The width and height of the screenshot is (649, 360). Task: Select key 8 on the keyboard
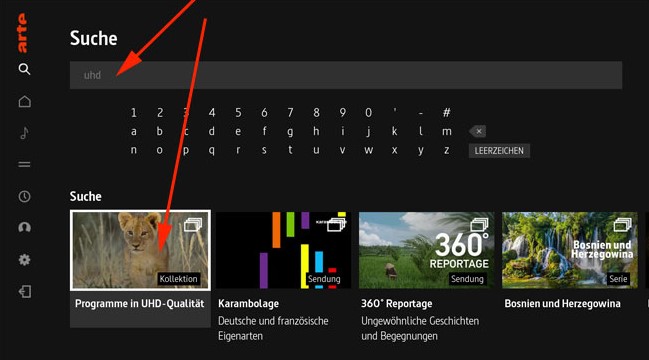click(316, 113)
